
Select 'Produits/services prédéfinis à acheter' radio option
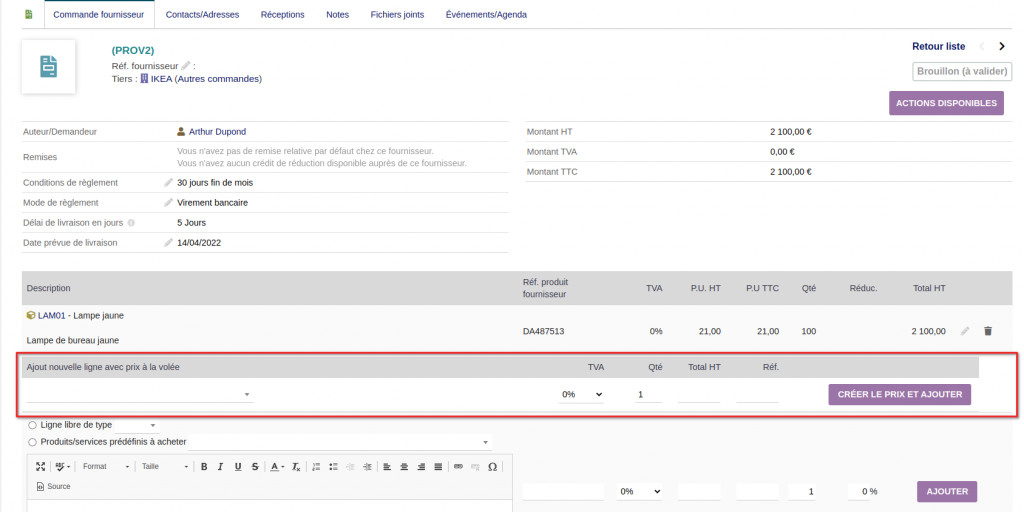click(33, 442)
